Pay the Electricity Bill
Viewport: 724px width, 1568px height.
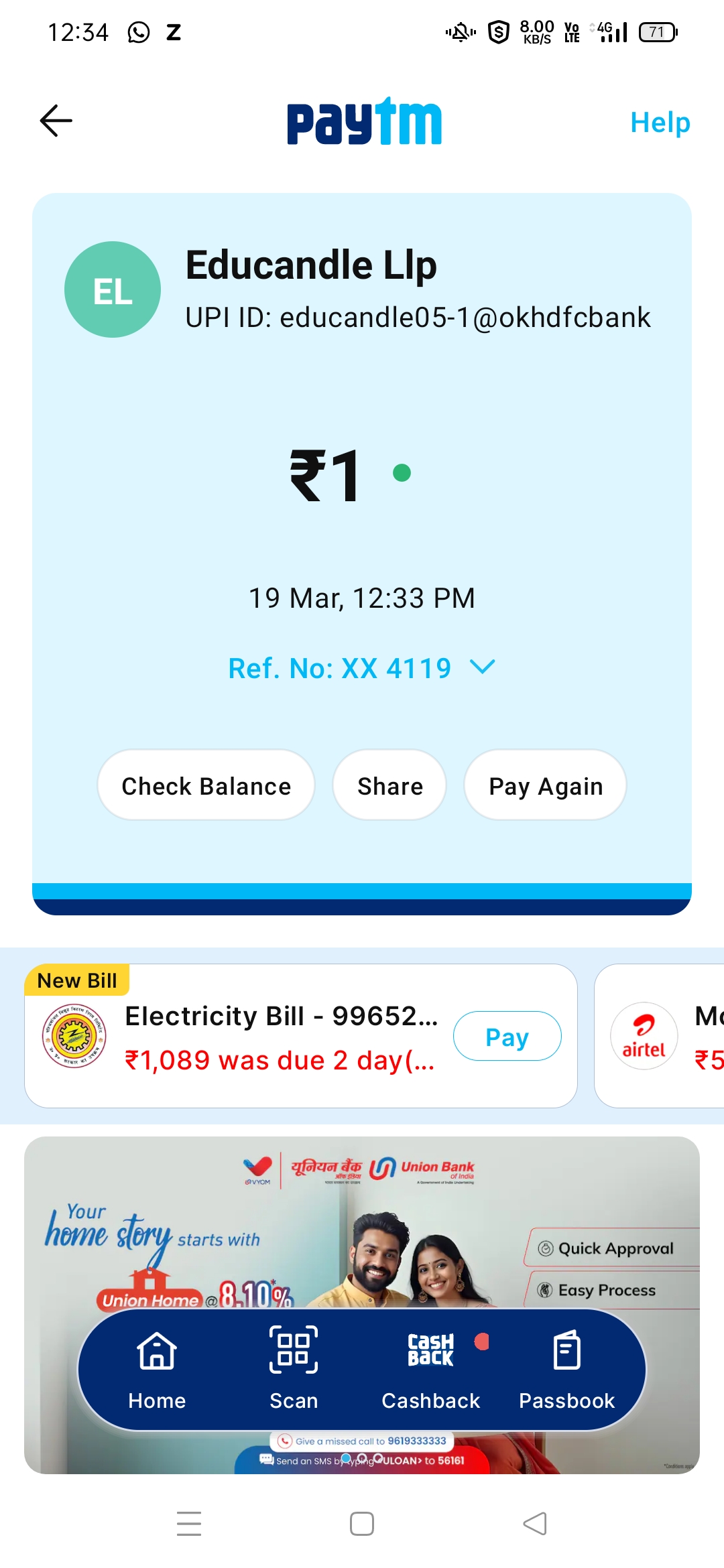[x=507, y=1037]
